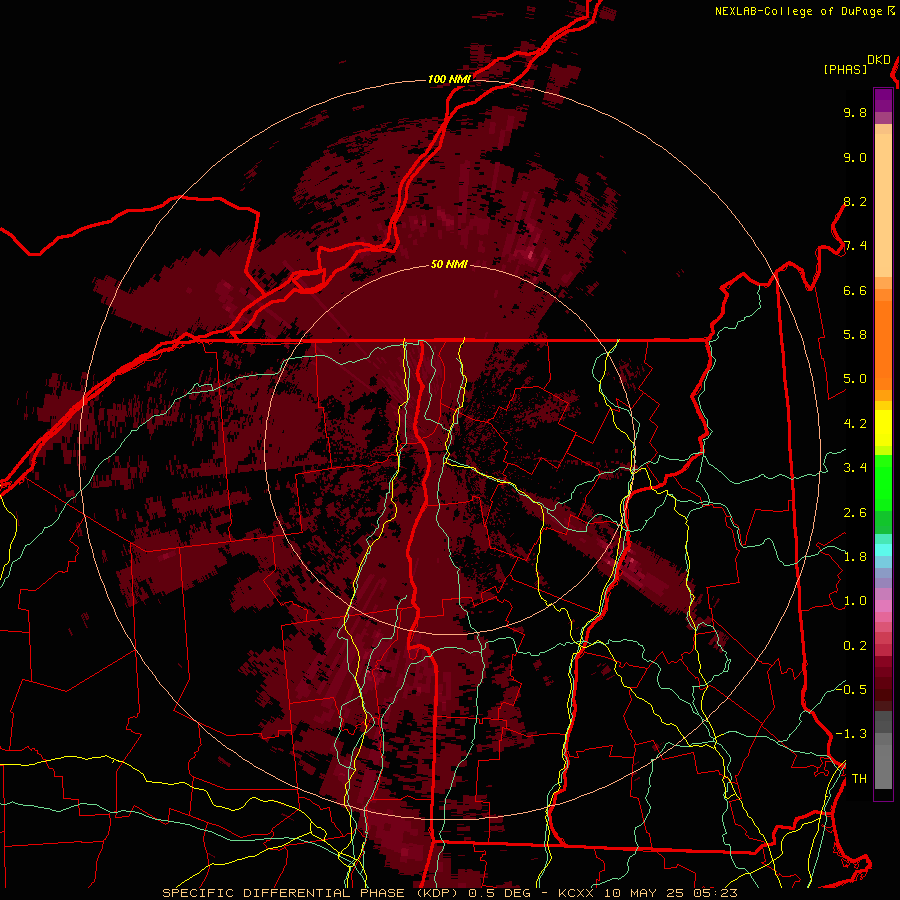
Task: Click the 2.6 legend value
Action: [855, 513]
